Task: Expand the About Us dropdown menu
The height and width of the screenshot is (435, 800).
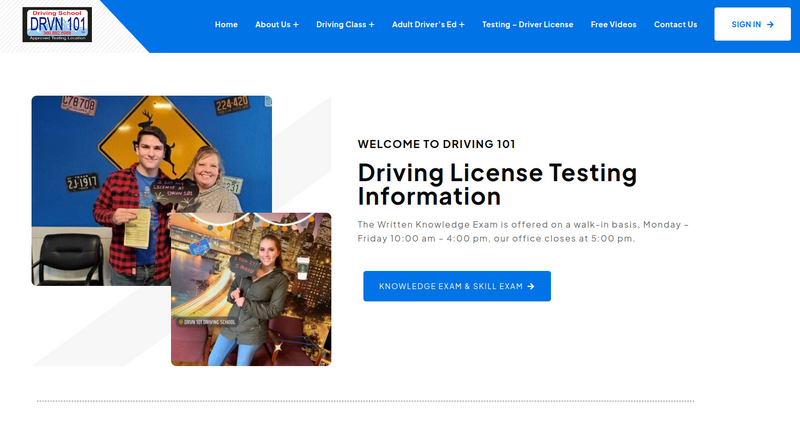Action: [x=273, y=24]
